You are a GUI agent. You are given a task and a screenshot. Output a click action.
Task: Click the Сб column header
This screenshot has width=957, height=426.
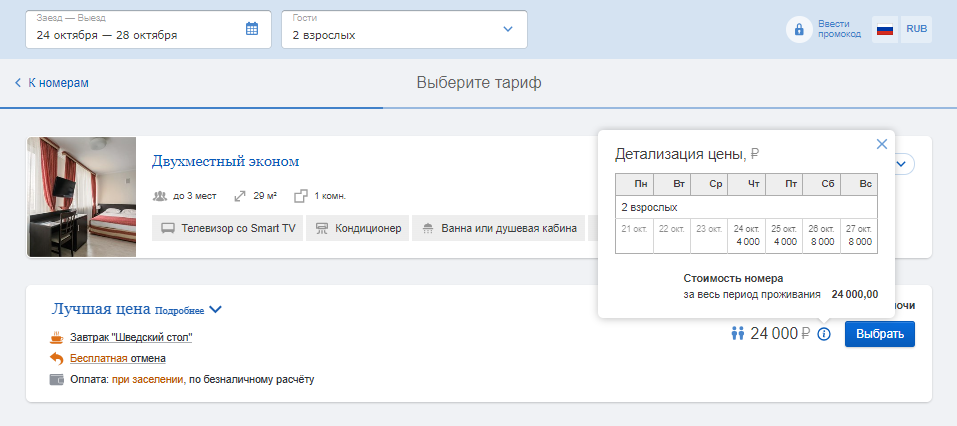tap(822, 184)
